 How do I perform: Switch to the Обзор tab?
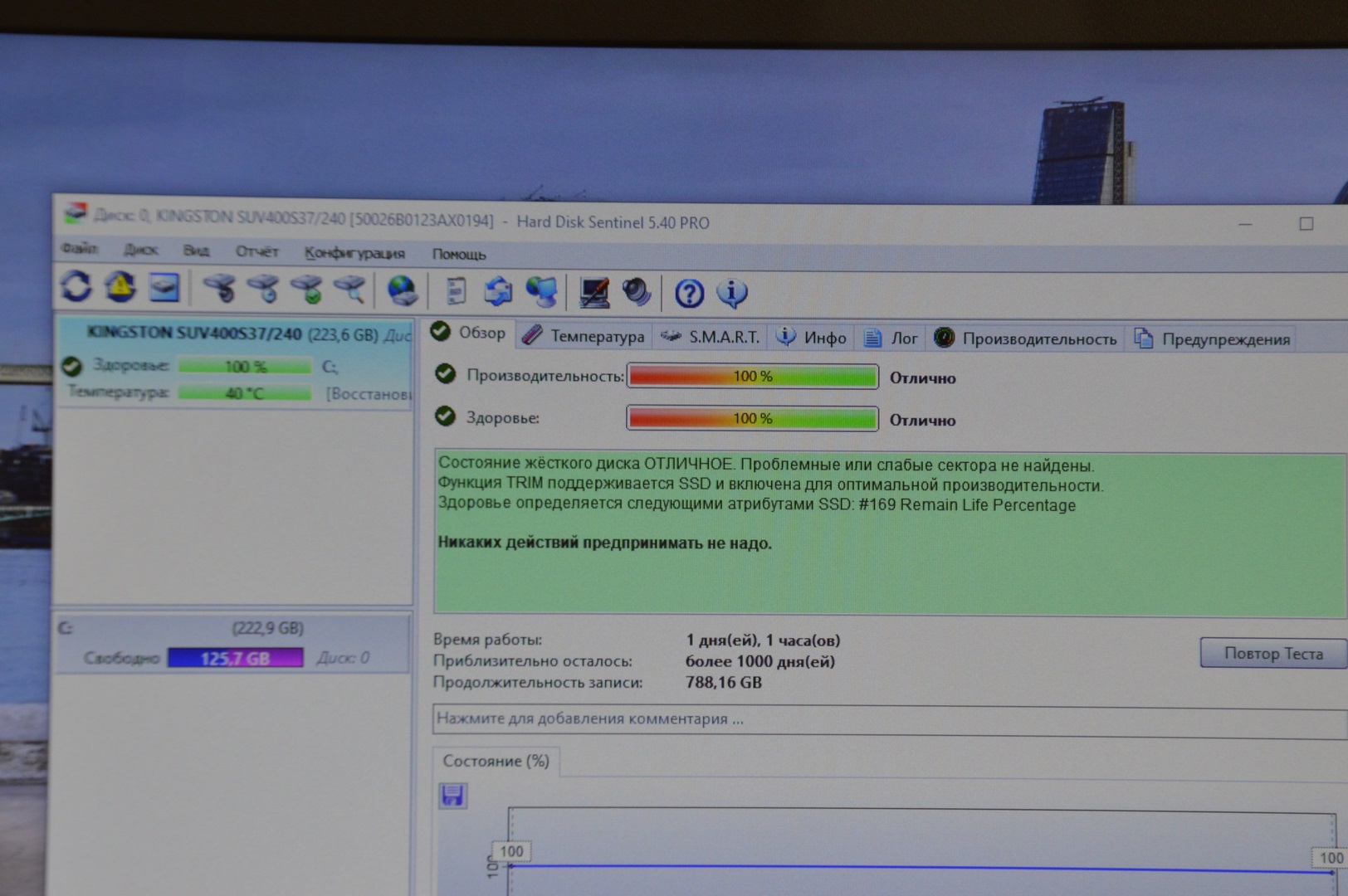pos(470,333)
